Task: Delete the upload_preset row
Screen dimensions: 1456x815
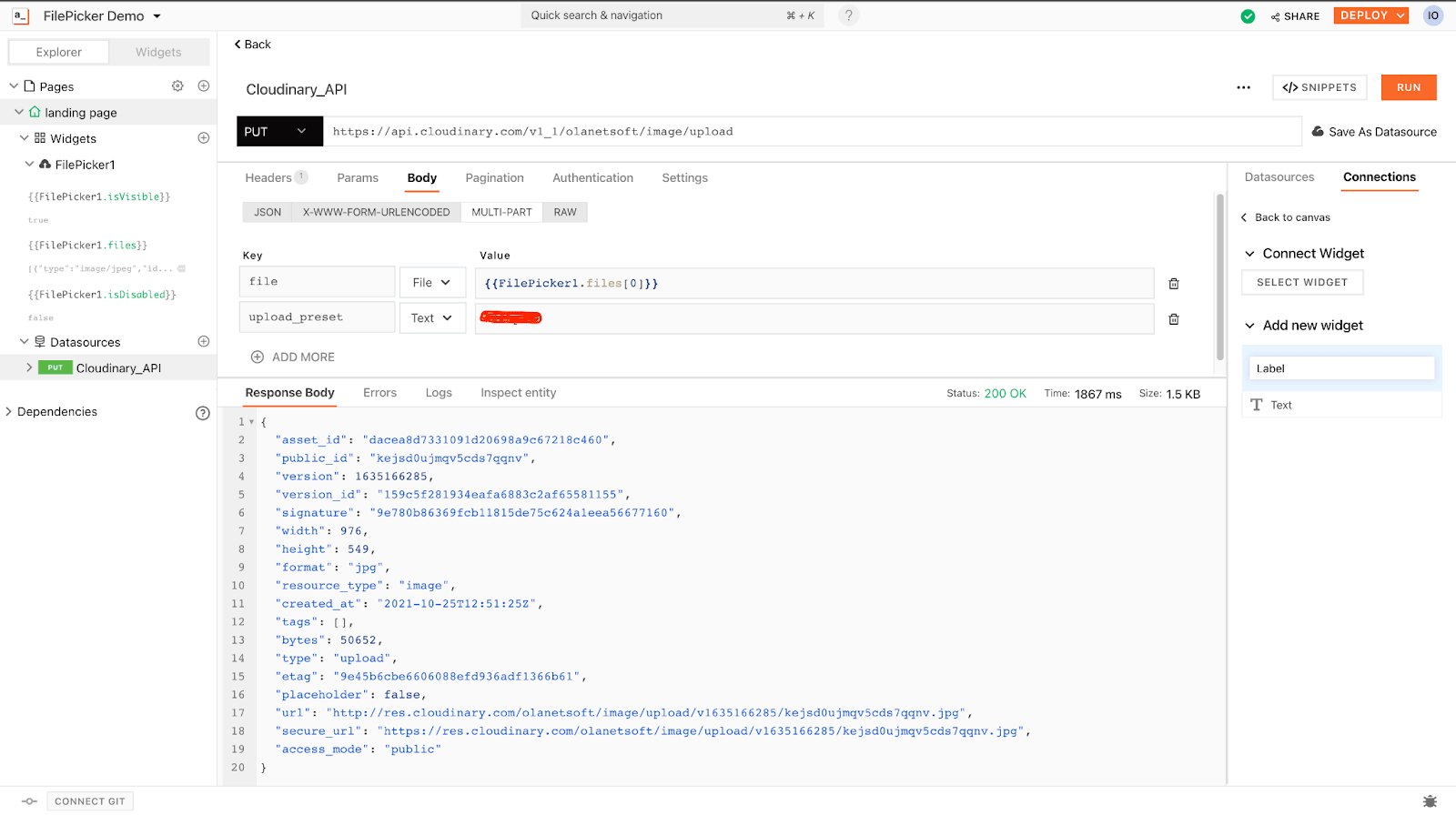Action: [x=1174, y=319]
